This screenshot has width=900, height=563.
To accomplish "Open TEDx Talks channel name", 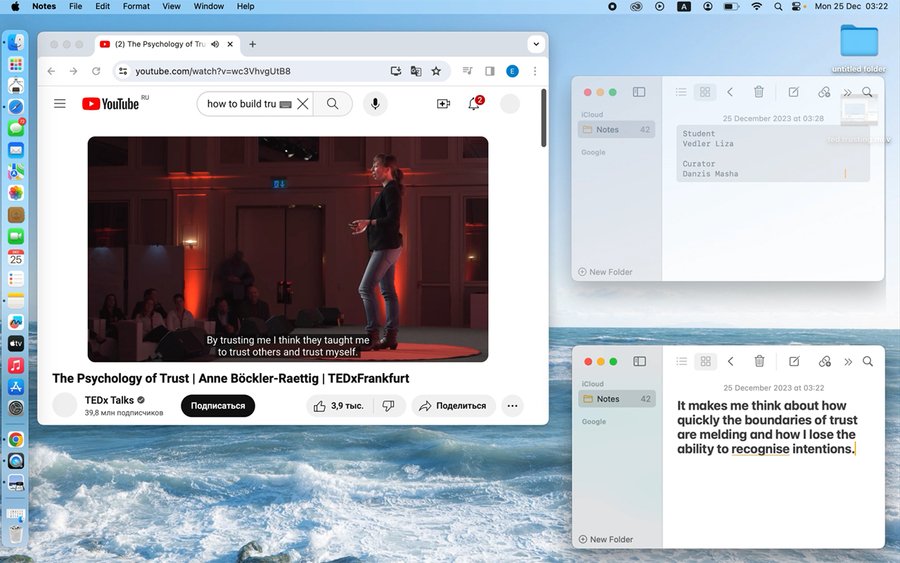I will pos(109,400).
